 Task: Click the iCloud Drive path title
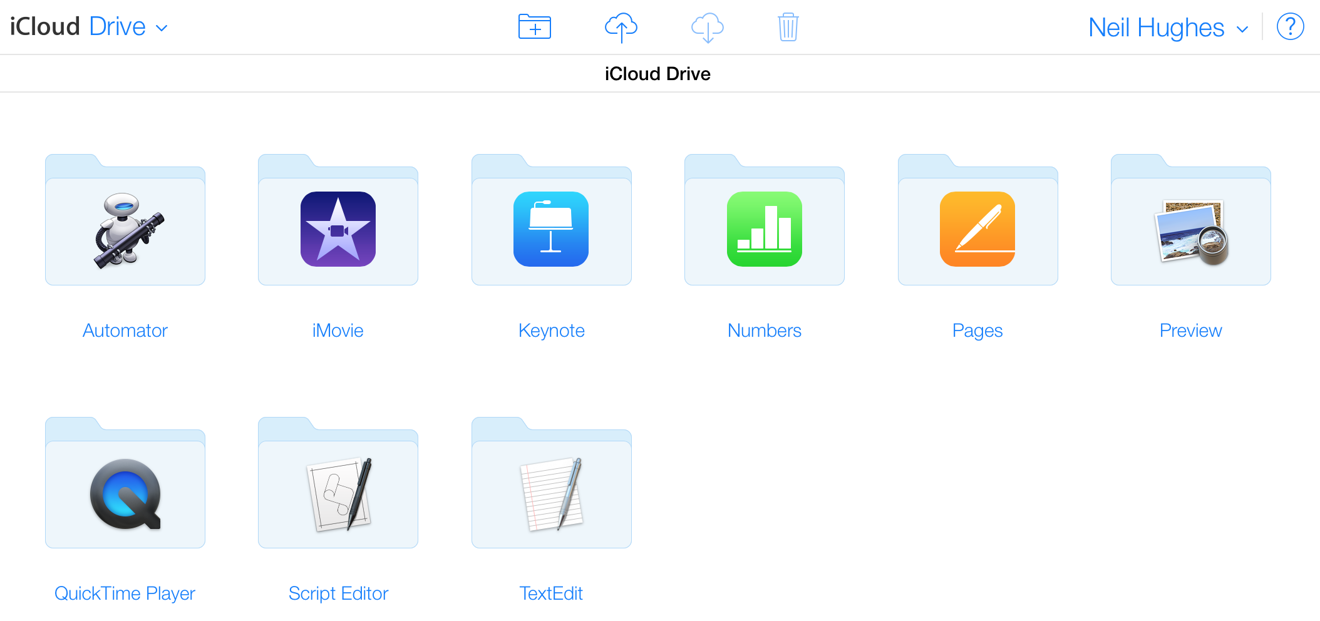click(658, 74)
